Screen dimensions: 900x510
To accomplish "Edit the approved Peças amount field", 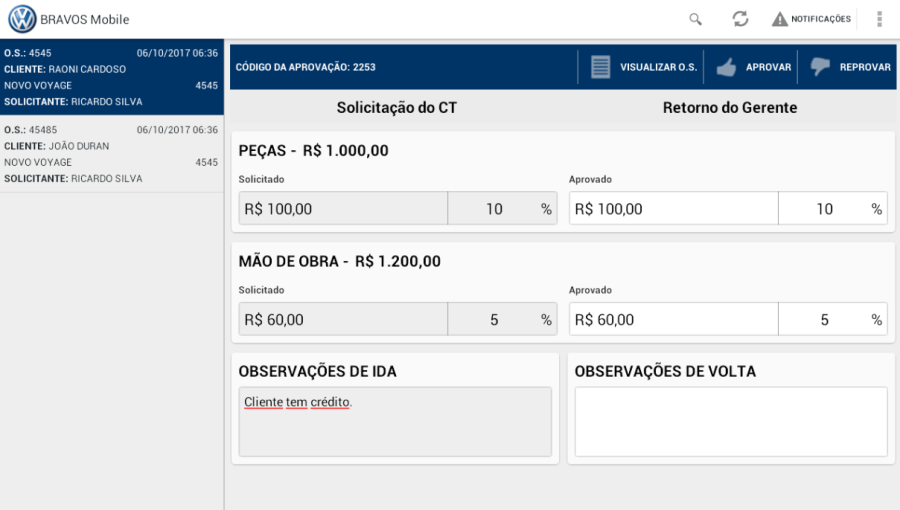I will coord(673,209).
